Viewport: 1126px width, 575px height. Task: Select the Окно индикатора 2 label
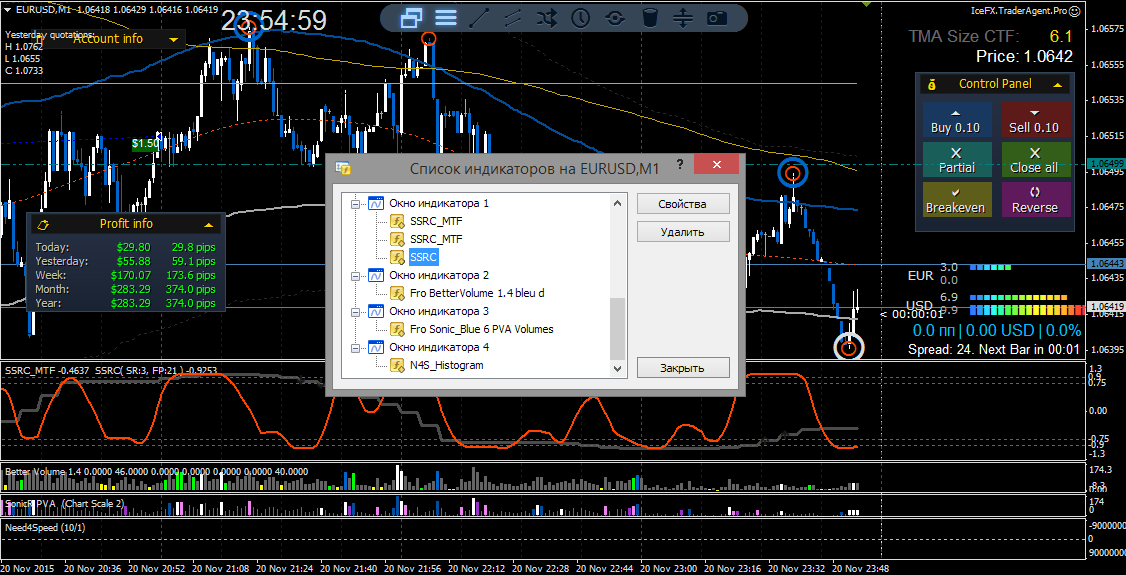[x=439, y=275]
